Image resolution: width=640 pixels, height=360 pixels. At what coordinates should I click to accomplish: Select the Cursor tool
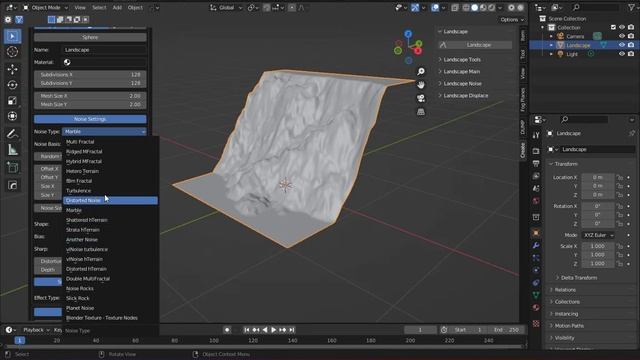click(12, 52)
